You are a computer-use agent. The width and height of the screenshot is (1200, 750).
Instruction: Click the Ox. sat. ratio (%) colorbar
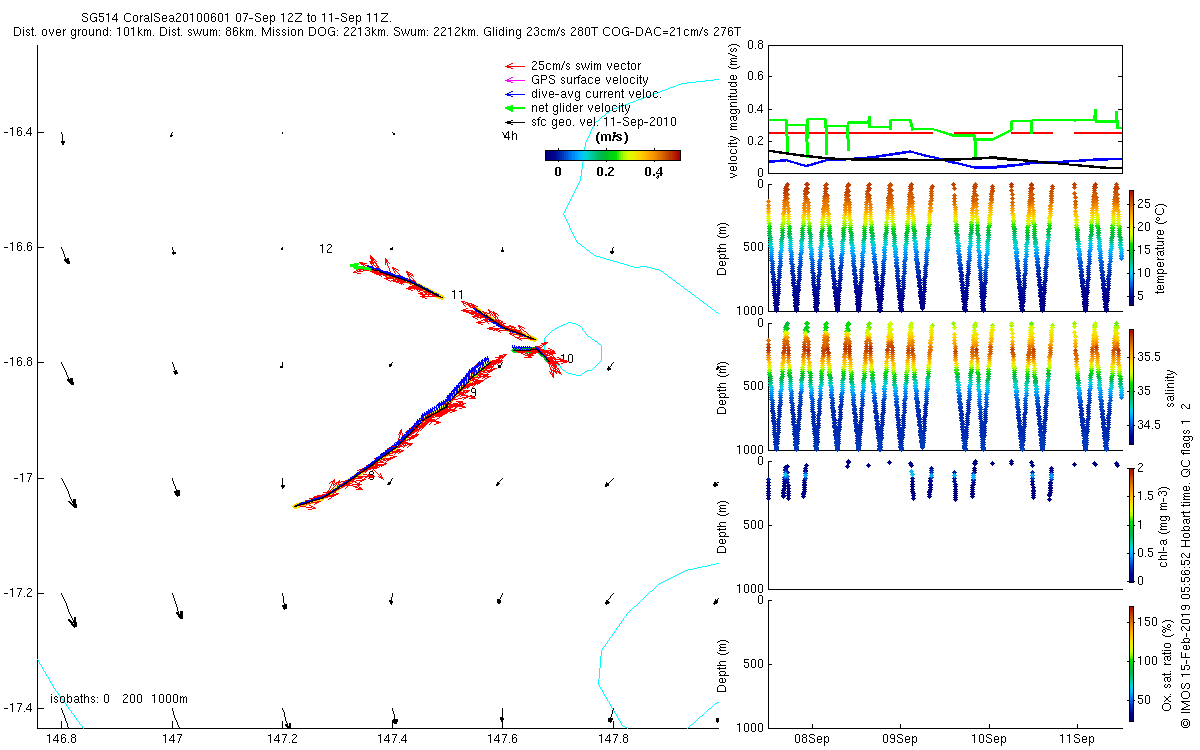tap(1132, 663)
